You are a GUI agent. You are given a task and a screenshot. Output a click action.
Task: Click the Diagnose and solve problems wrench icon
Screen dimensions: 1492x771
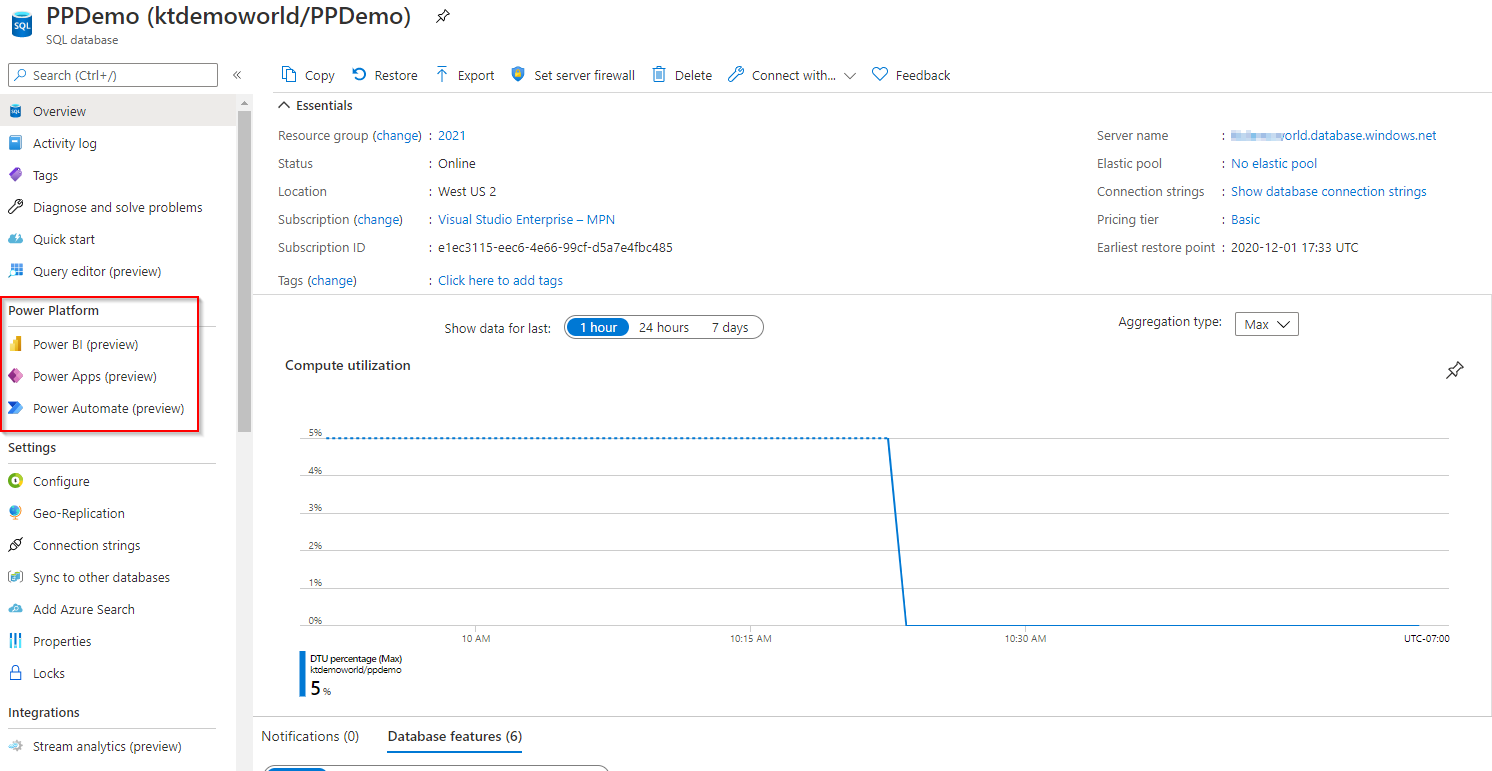coord(15,207)
